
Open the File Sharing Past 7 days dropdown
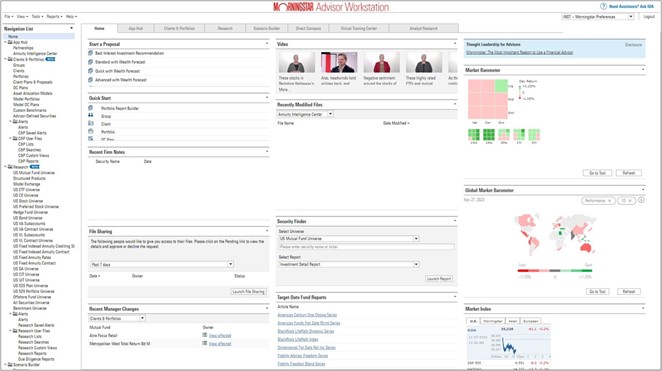pos(231,264)
